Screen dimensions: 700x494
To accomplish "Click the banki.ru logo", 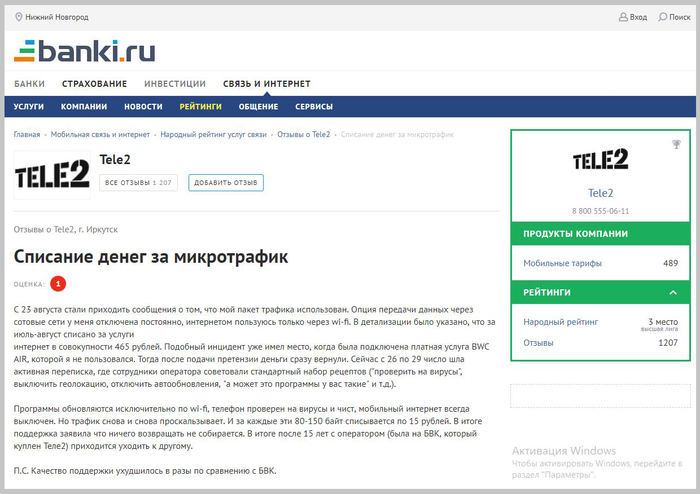I will 84,49.
